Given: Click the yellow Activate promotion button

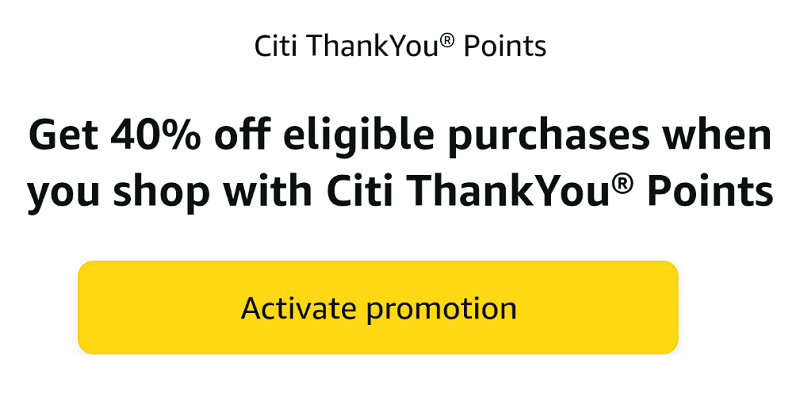Looking at the screenshot, I should (x=378, y=307).
